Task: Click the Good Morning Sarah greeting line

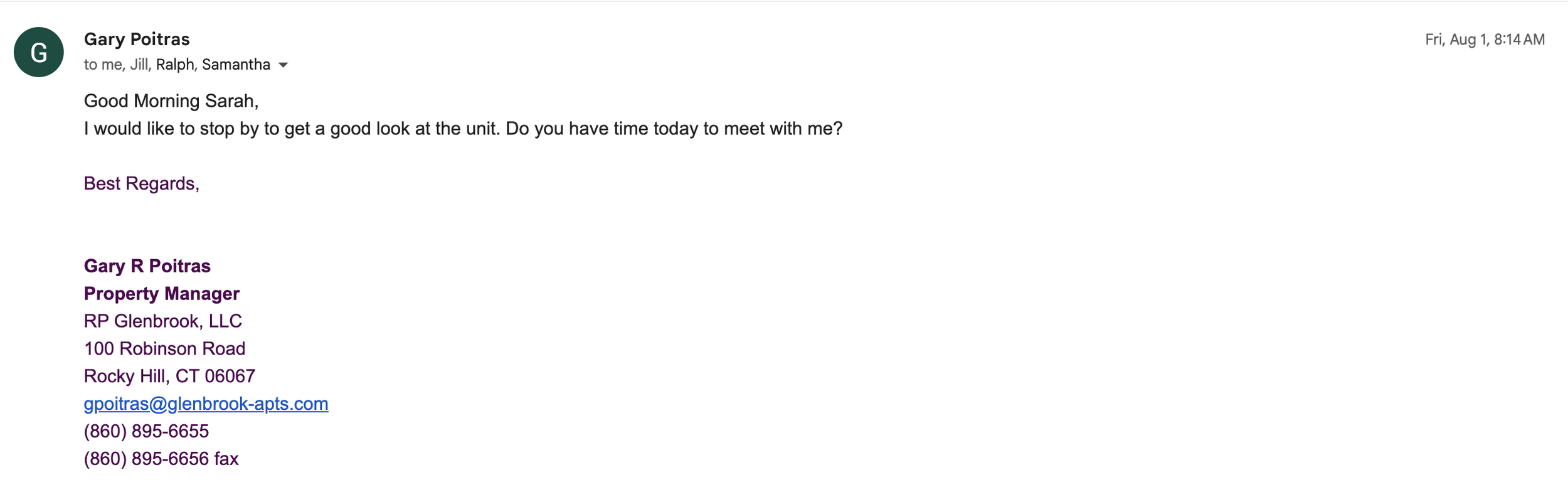Action: tap(171, 101)
